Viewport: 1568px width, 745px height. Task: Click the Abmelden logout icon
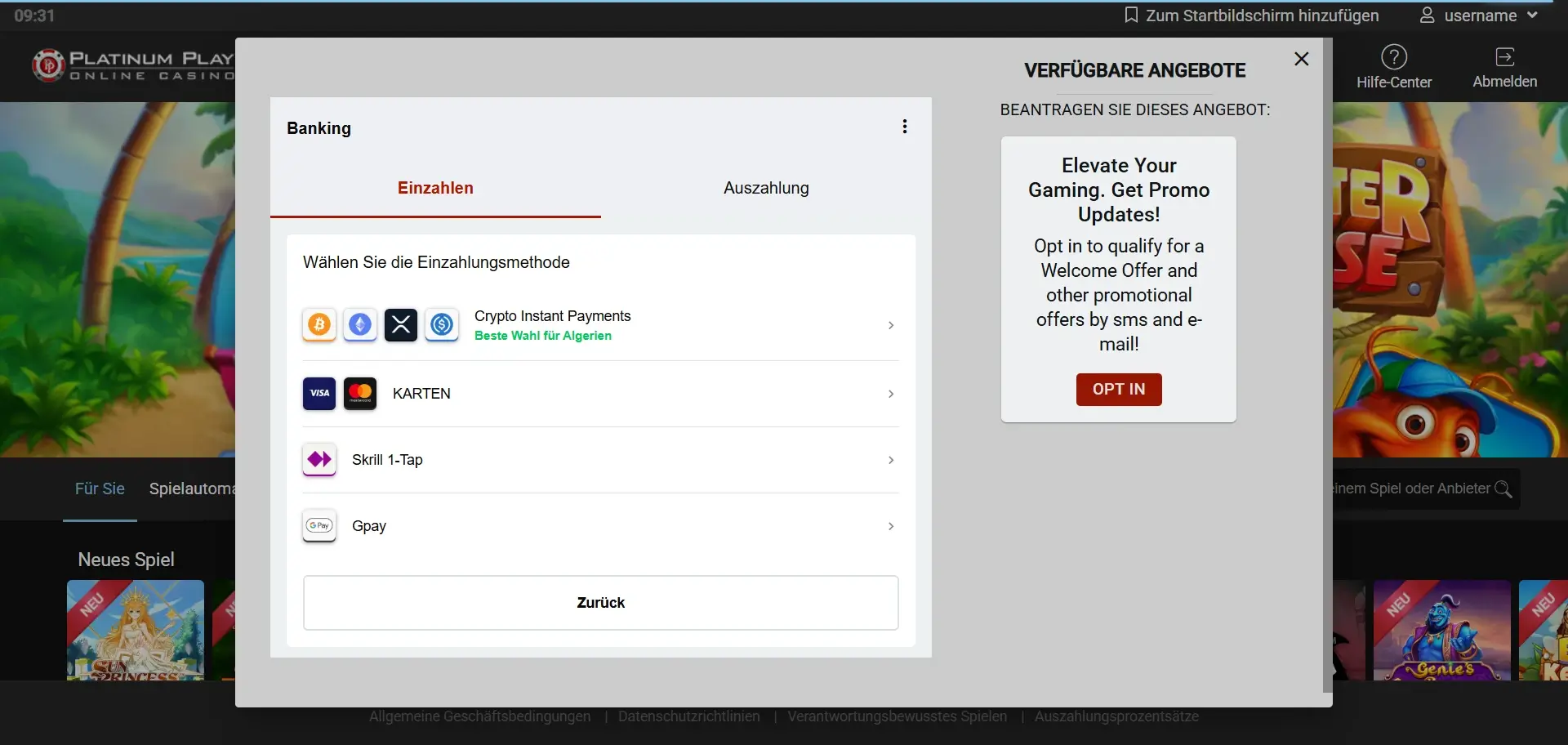point(1504,57)
